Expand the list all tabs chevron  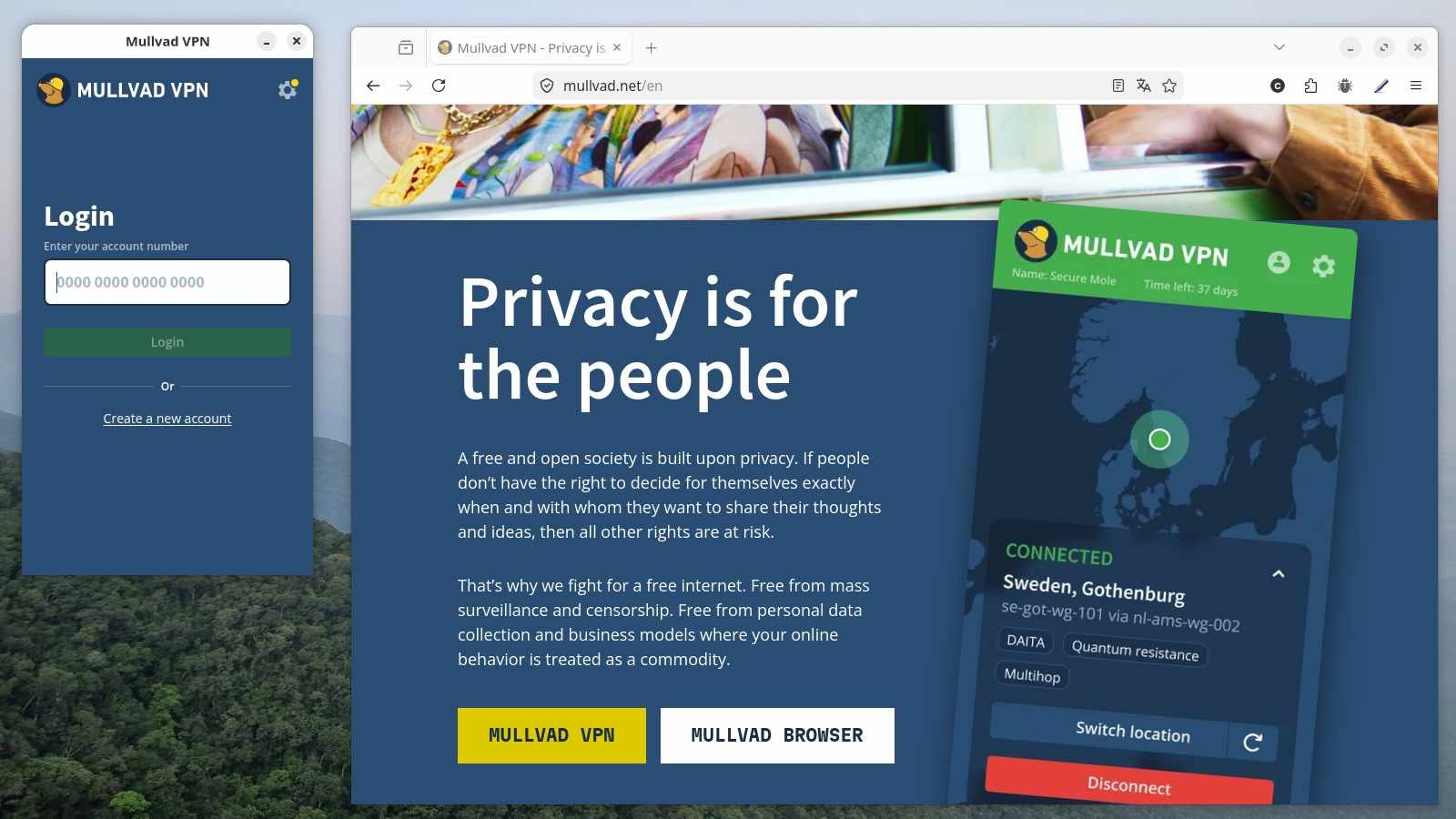click(1279, 47)
